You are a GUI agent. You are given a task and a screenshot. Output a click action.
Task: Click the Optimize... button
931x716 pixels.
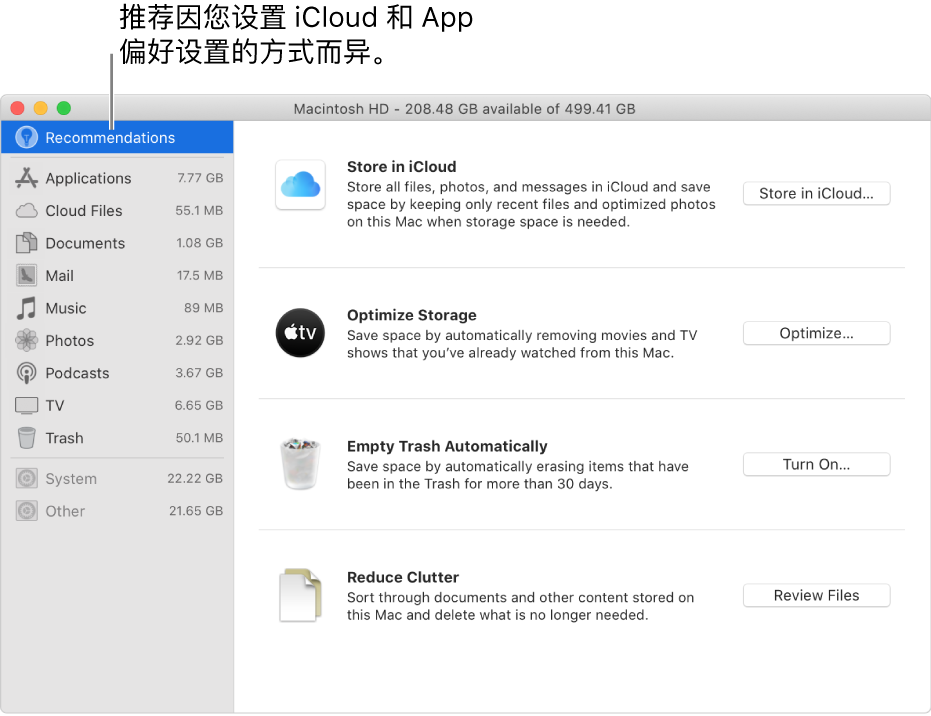pyautogui.click(x=816, y=333)
